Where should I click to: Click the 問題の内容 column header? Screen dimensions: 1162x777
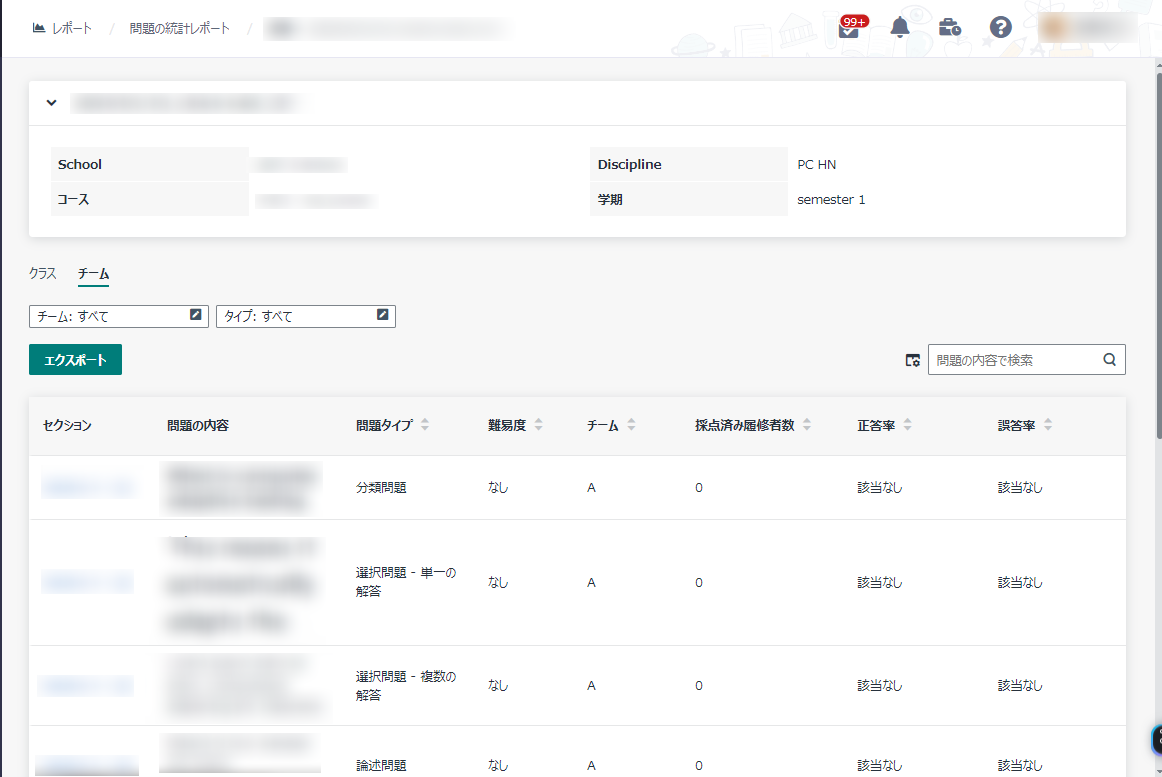(x=198, y=426)
